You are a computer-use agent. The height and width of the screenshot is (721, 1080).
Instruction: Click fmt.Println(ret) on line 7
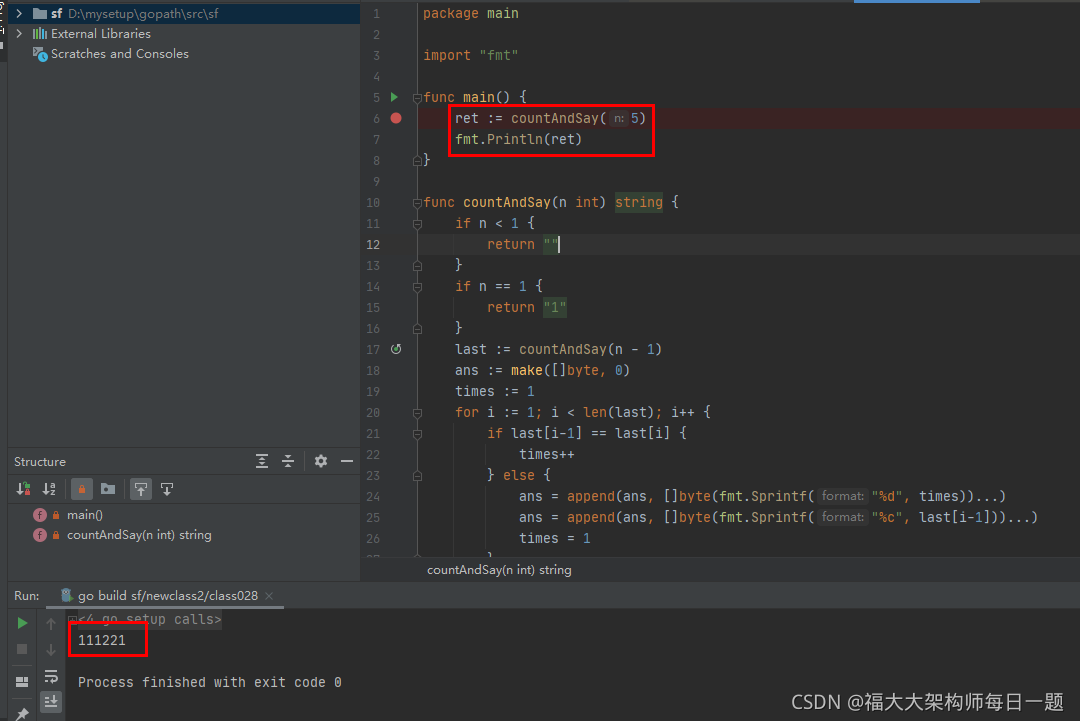click(519, 139)
